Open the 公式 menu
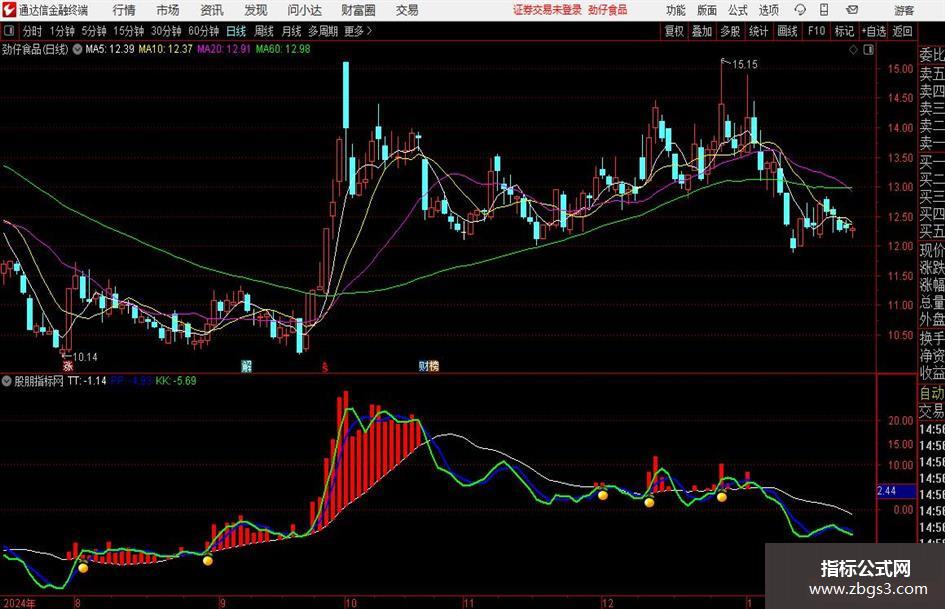945x609 pixels. (x=737, y=10)
